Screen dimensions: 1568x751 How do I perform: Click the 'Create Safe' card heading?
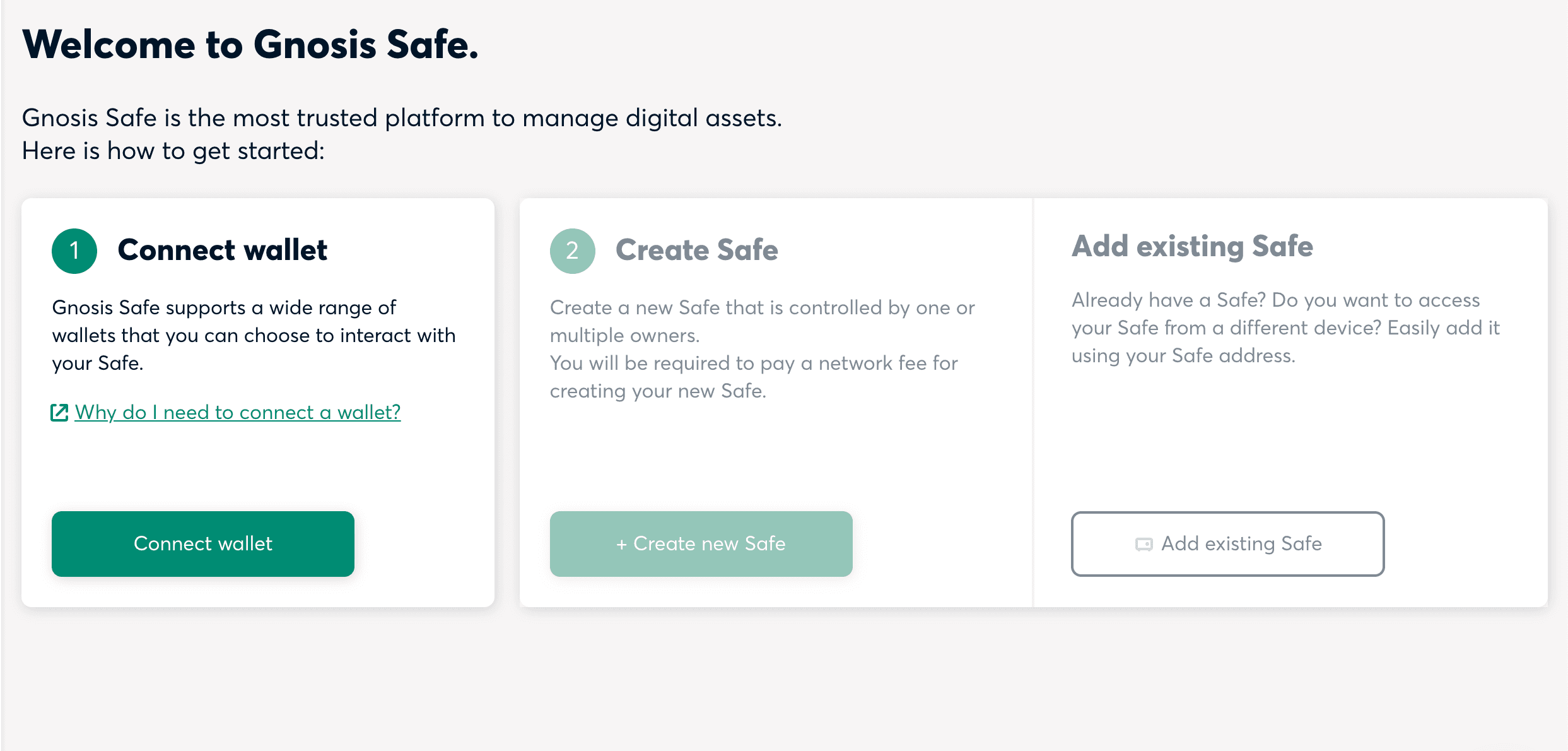pos(697,250)
